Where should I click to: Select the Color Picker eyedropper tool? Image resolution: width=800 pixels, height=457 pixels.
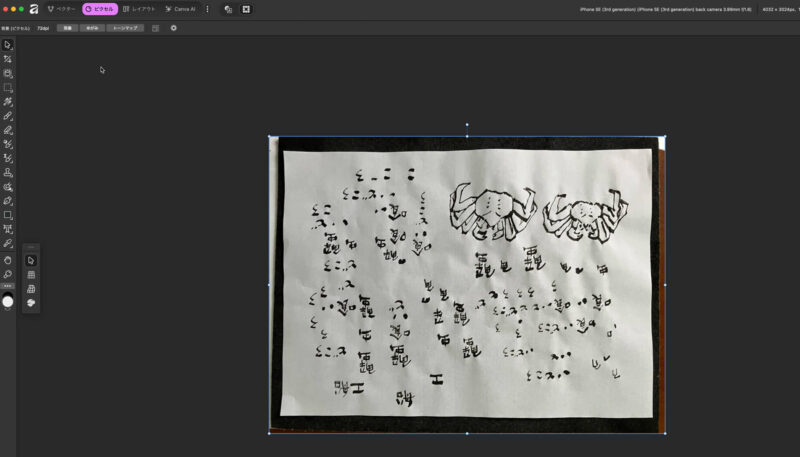(8, 243)
